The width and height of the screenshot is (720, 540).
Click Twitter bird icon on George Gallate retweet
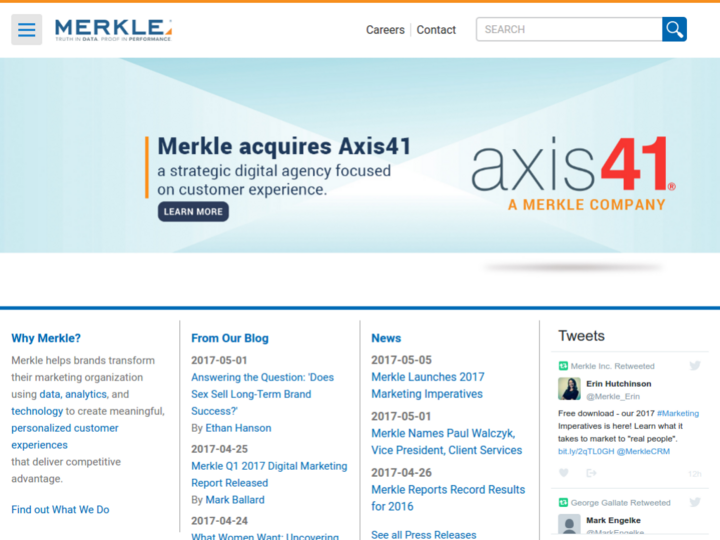point(695,502)
